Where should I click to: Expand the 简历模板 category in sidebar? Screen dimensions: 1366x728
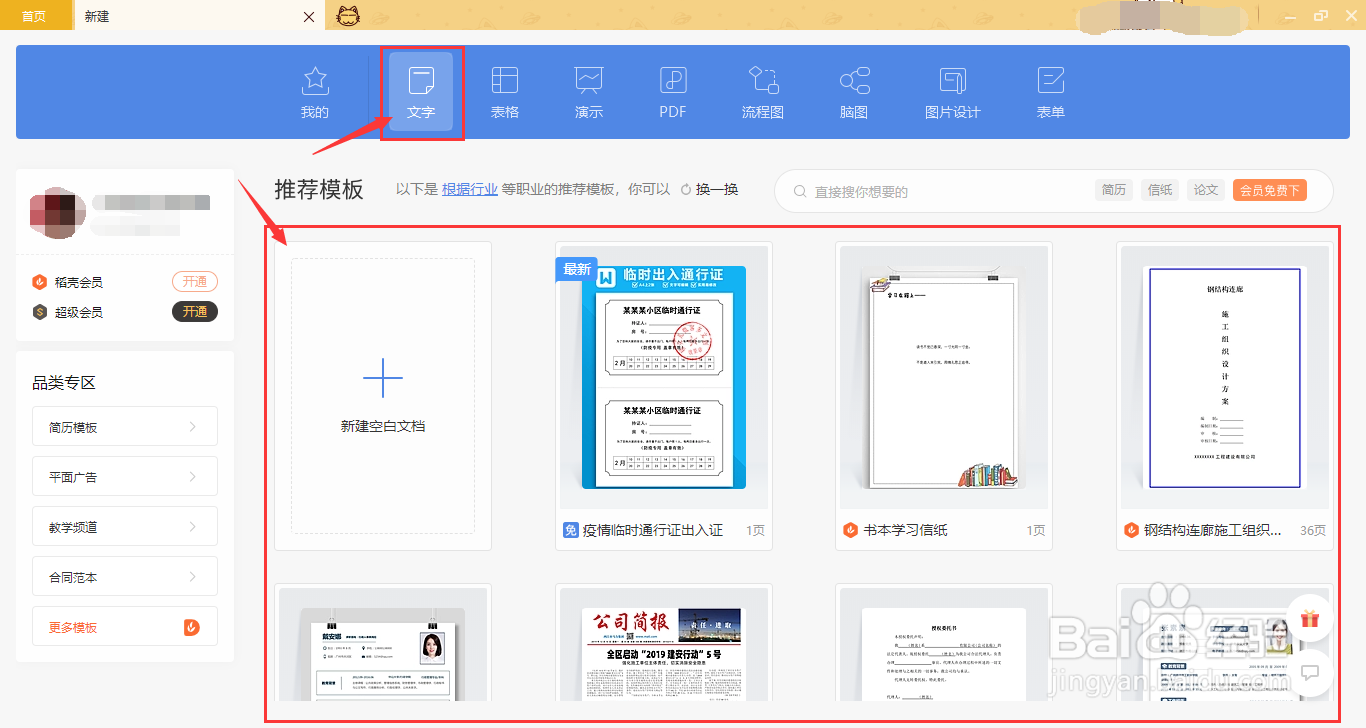[124, 426]
